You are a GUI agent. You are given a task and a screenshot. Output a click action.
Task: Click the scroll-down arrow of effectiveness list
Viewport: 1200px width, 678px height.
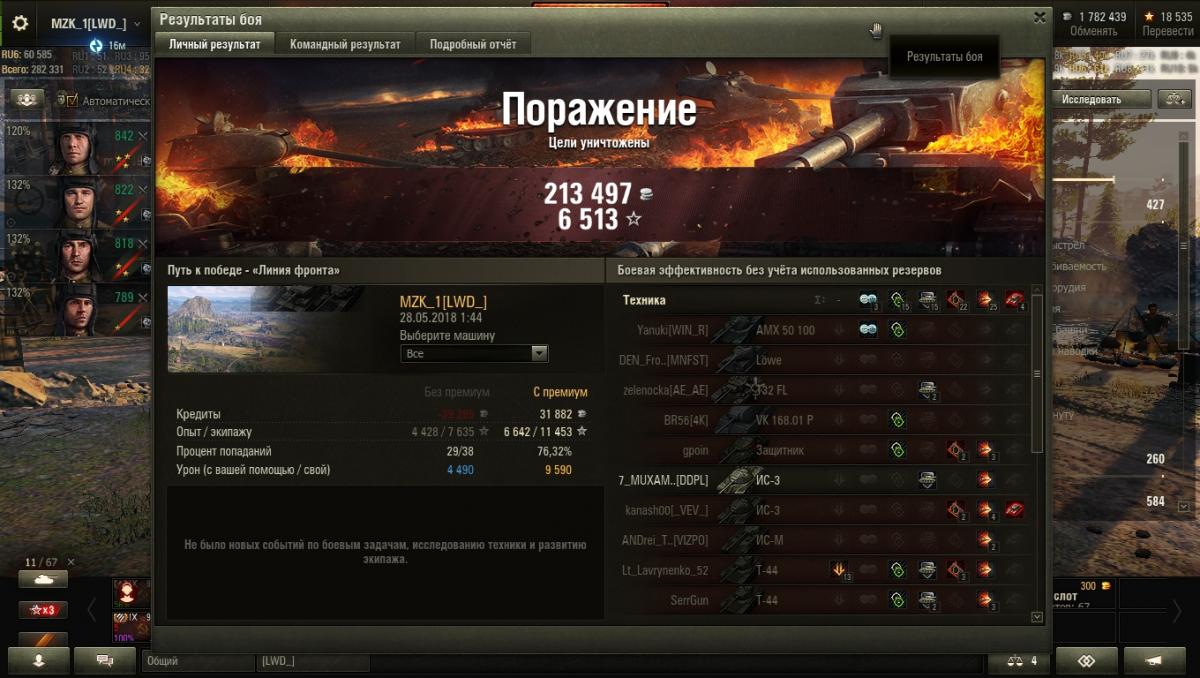[1037, 617]
